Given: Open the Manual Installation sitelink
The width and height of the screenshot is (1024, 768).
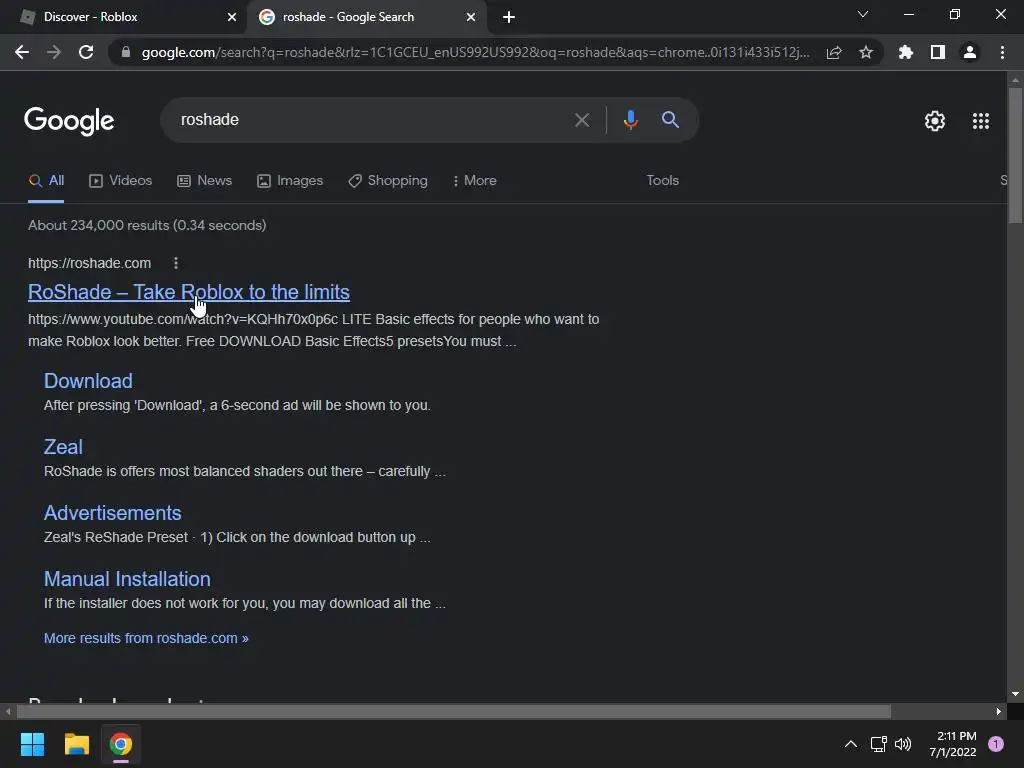Looking at the screenshot, I should pyautogui.click(x=127, y=579).
